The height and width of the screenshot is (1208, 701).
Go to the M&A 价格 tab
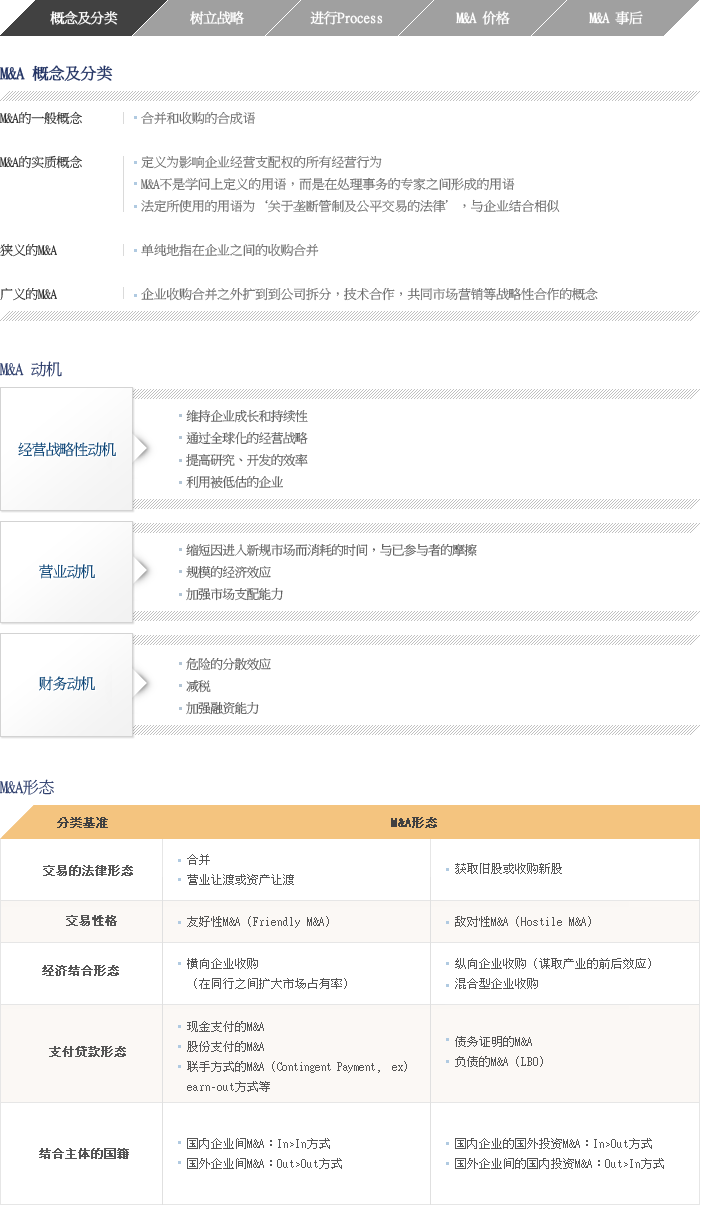point(482,18)
